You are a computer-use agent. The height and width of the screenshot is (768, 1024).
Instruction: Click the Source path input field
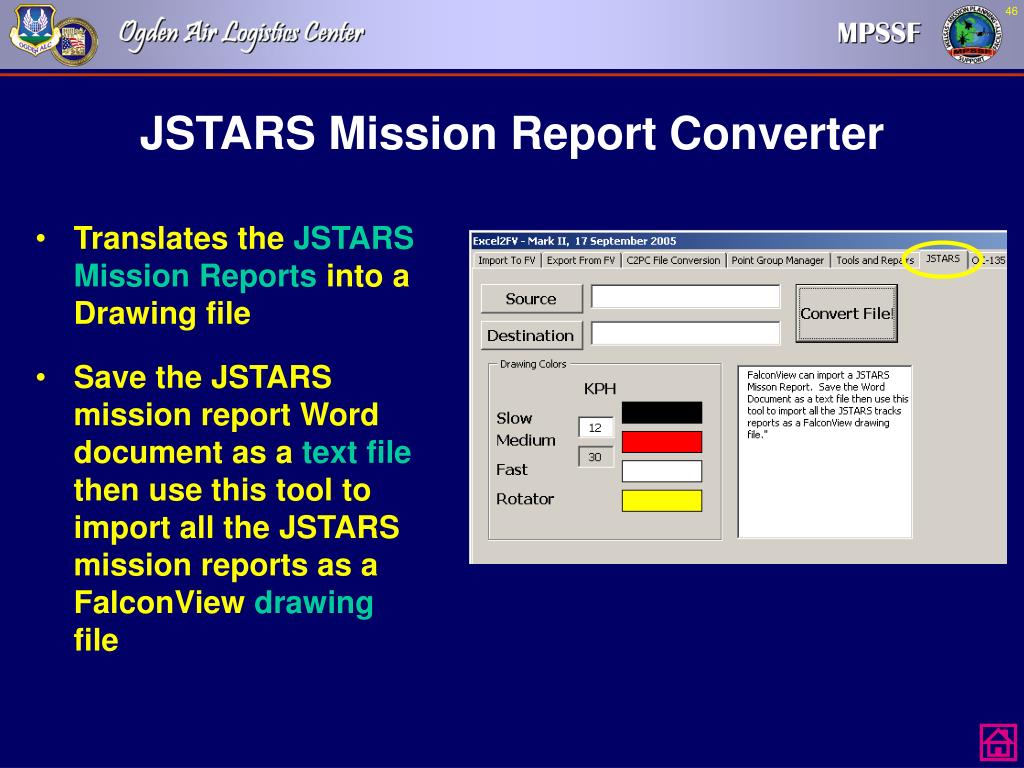tap(685, 296)
